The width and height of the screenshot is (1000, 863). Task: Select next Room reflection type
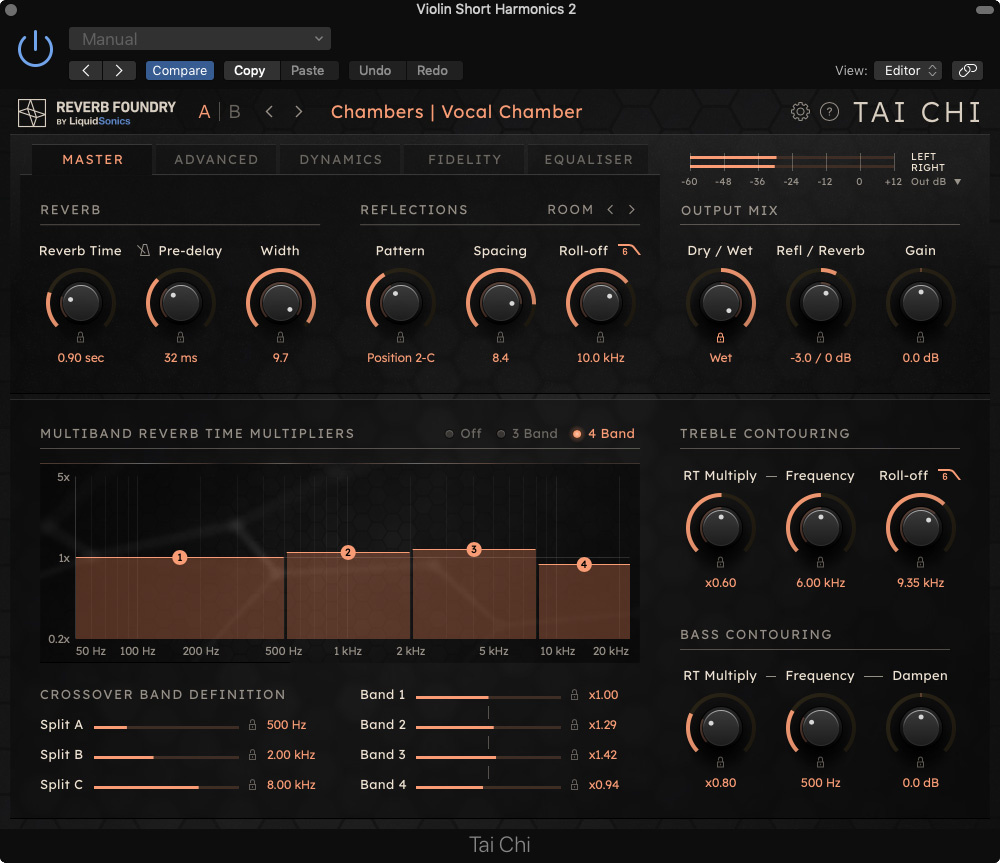pyautogui.click(x=631, y=209)
